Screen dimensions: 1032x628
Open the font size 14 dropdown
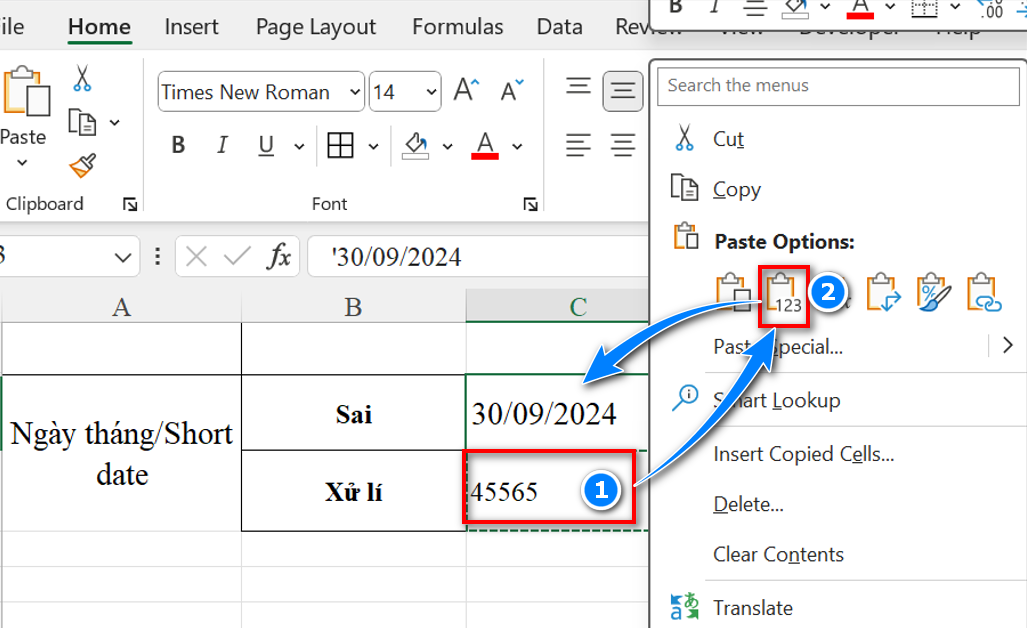431,93
